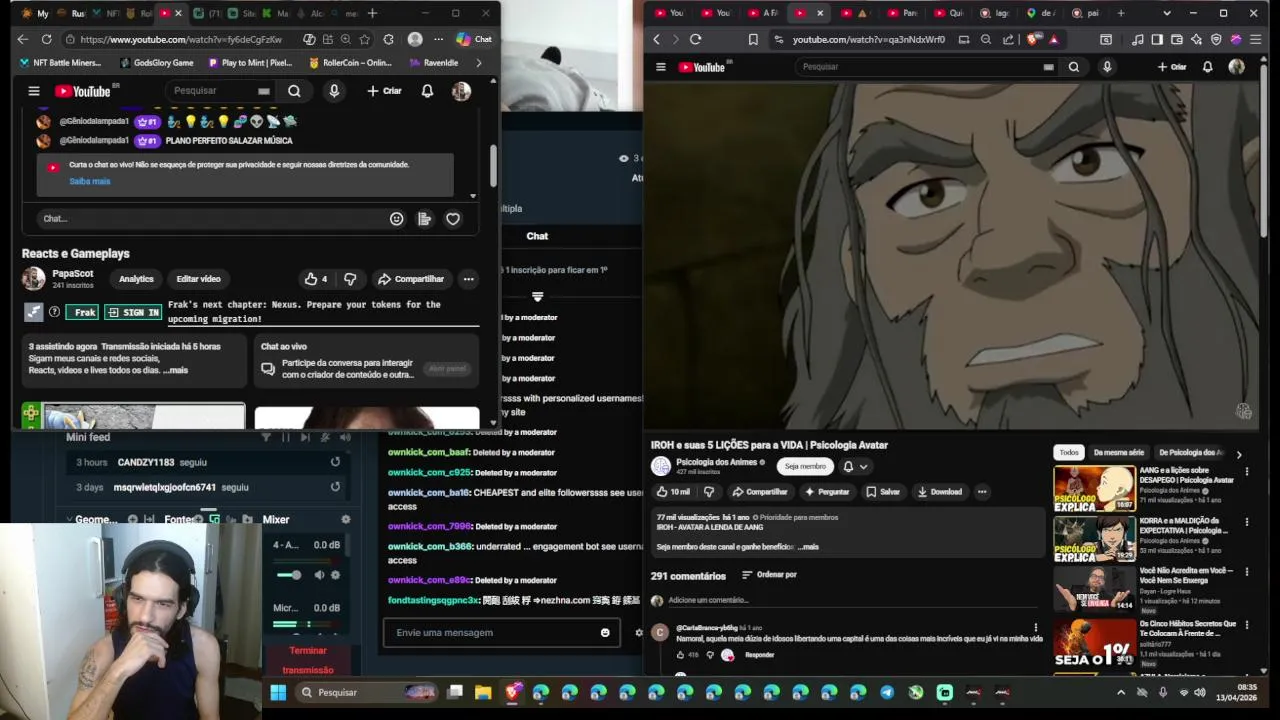The width and height of the screenshot is (1280, 720).
Task: Open emoji picker in left YouTube live chat
Action: tap(397, 219)
